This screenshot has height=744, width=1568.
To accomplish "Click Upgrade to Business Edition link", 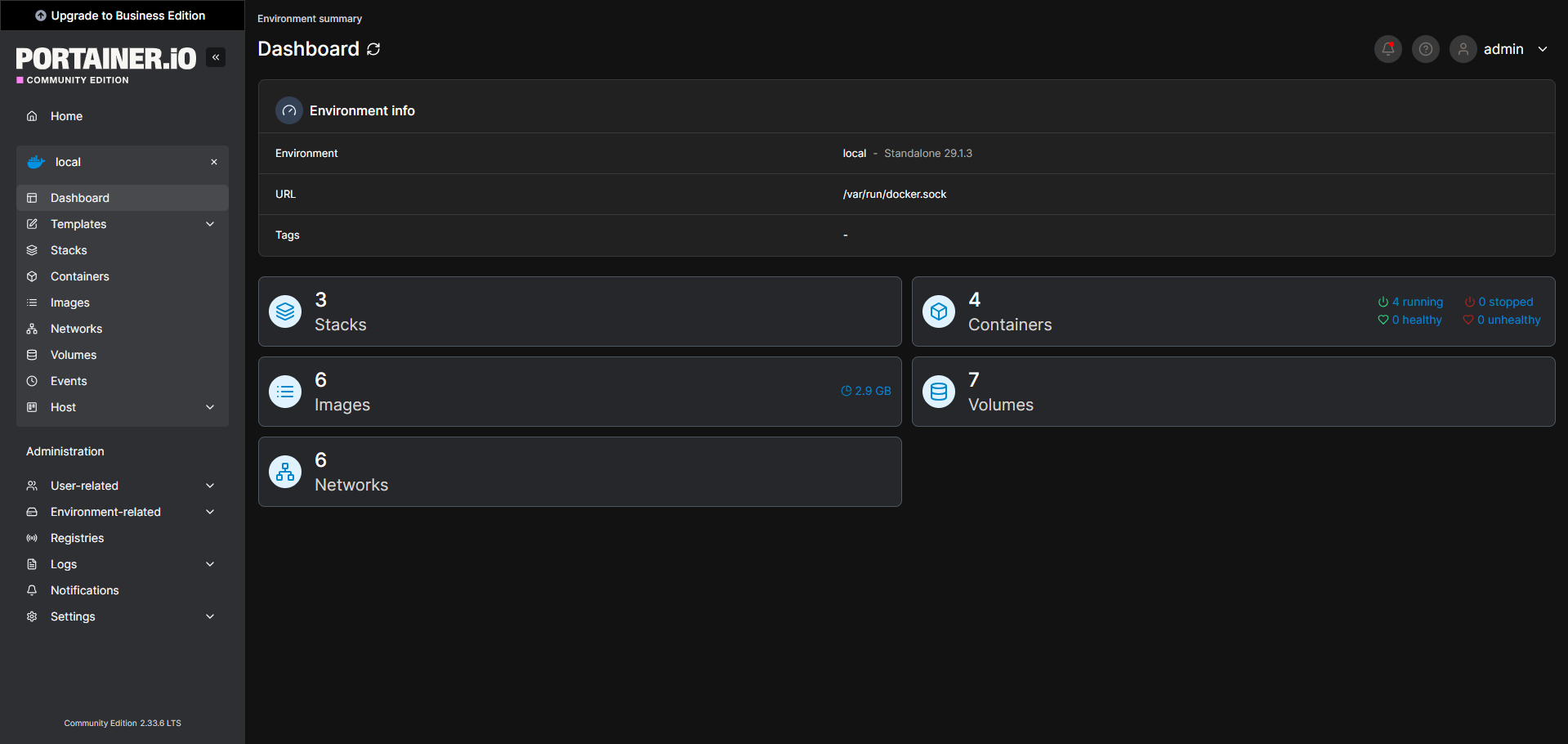I will (x=121, y=16).
